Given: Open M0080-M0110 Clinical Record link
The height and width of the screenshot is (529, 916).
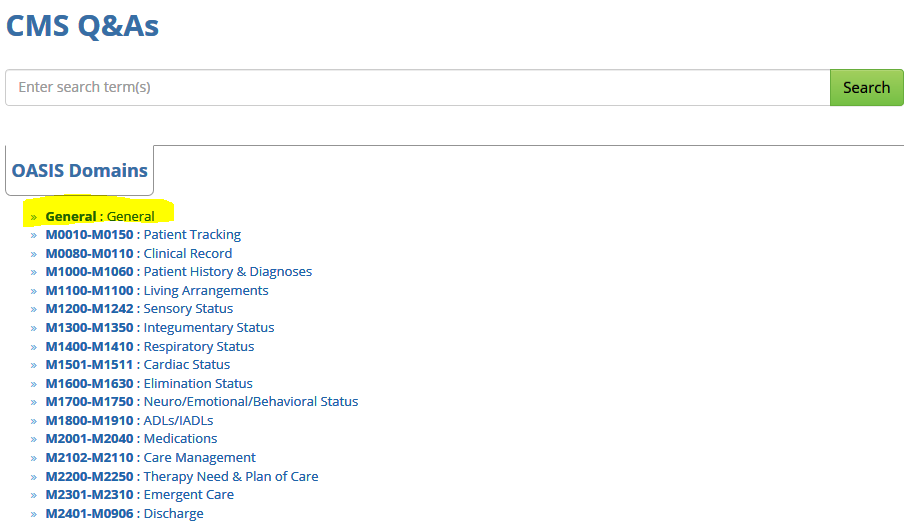Looking at the screenshot, I should click(139, 253).
